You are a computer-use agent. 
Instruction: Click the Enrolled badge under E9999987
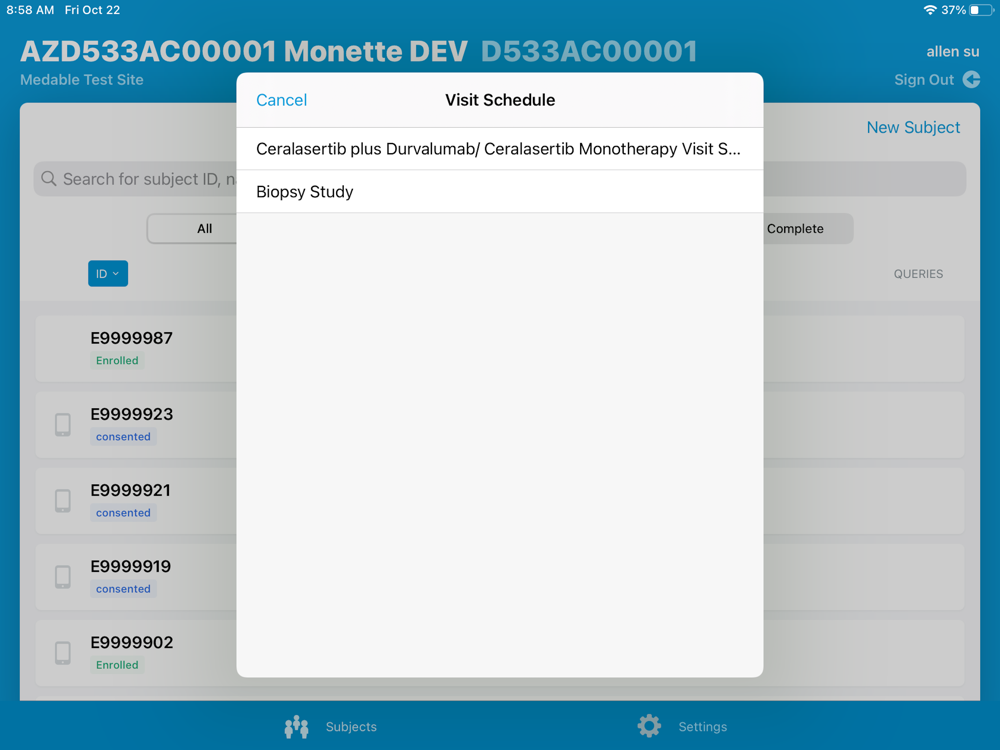117,360
